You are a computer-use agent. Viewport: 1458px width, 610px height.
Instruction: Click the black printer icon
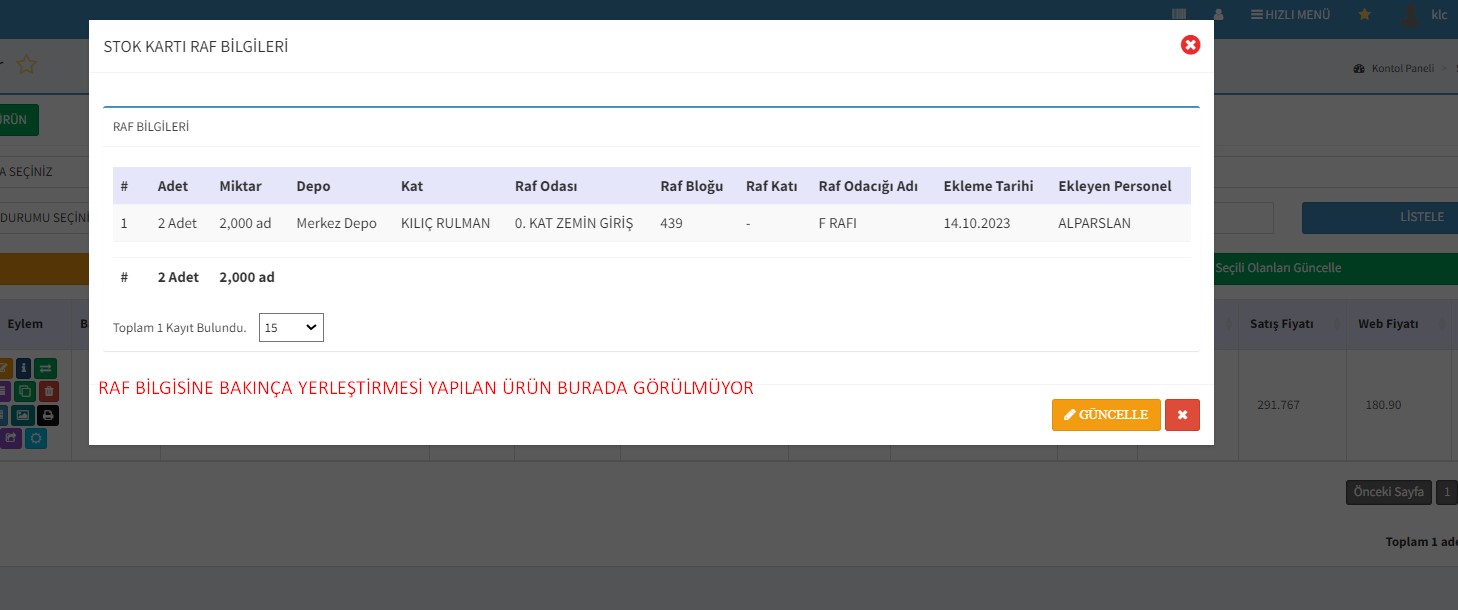[x=47, y=414]
